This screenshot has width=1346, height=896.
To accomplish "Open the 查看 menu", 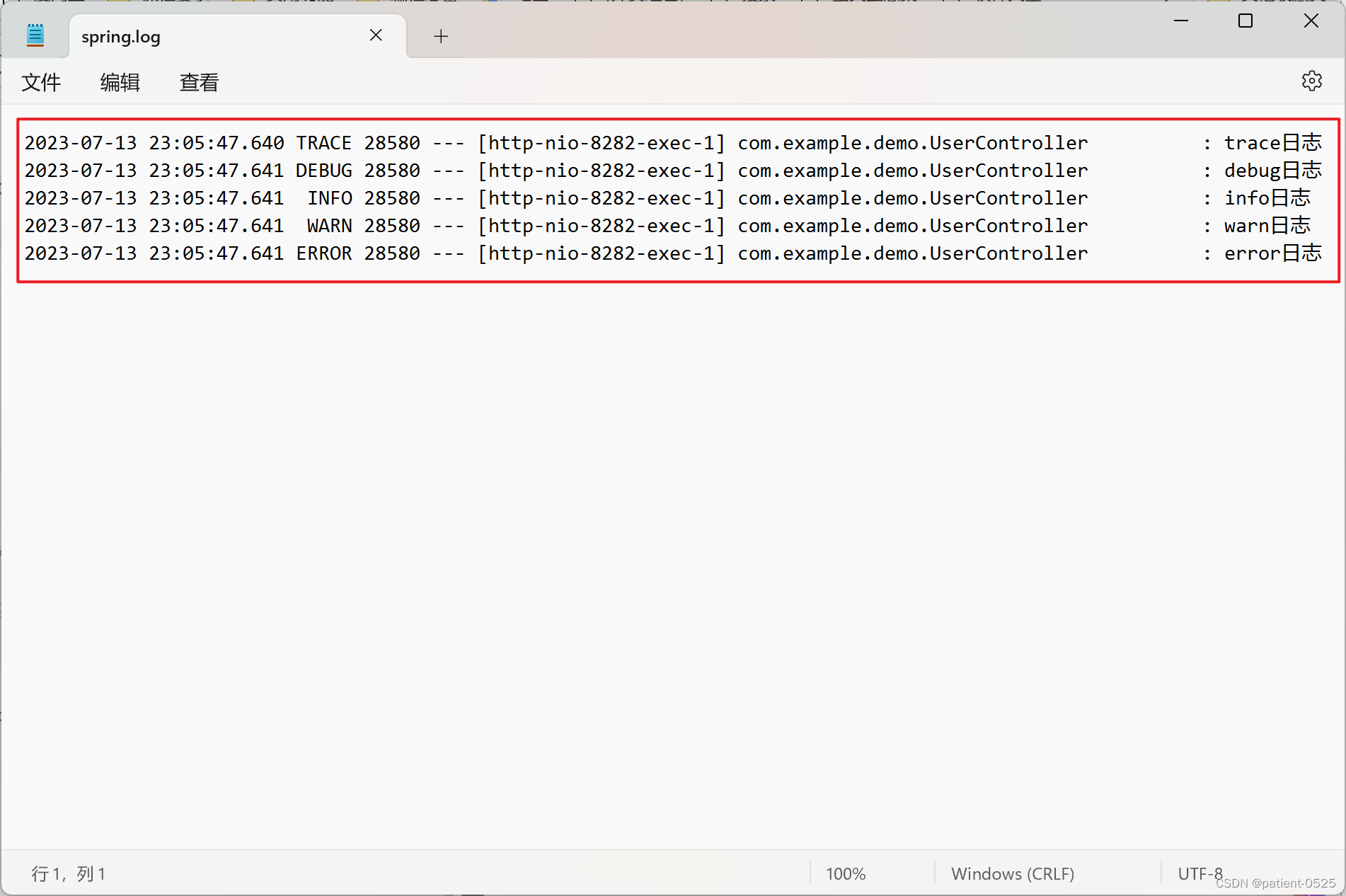I will [x=200, y=82].
